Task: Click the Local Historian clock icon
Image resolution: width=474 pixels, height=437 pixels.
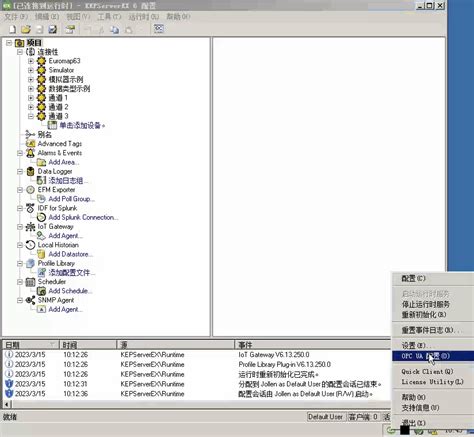Action: coord(30,245)
